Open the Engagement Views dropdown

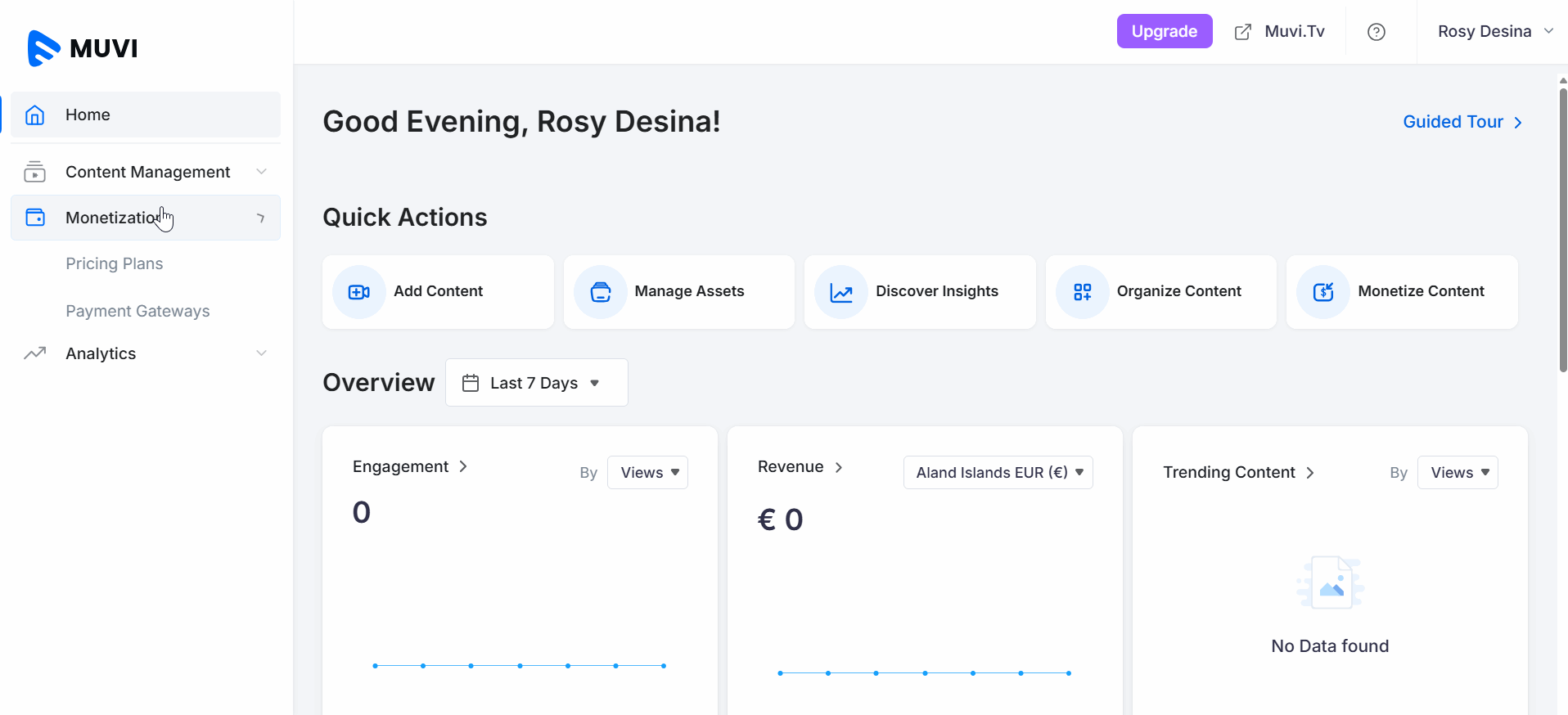pos(647,473)
